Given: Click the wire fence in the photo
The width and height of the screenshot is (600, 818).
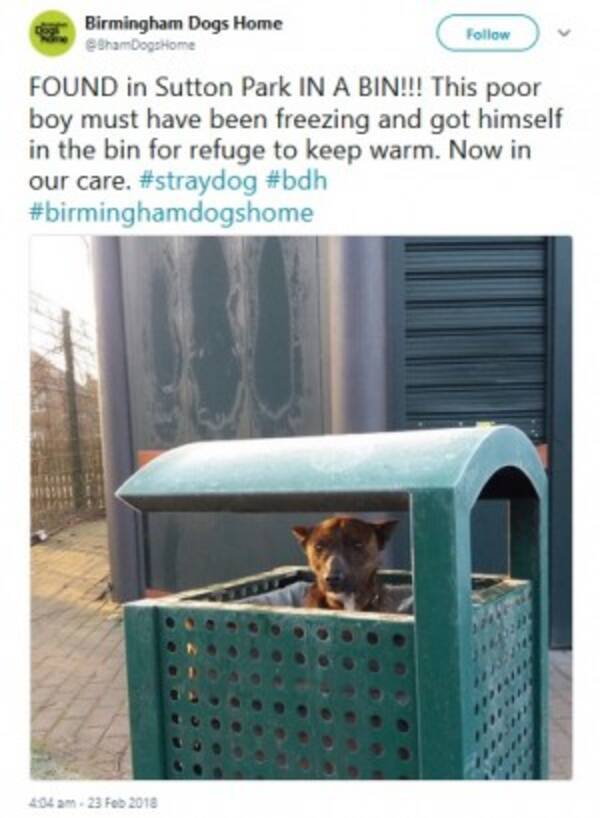Looking at the screenshot, I should pos(65,412).
